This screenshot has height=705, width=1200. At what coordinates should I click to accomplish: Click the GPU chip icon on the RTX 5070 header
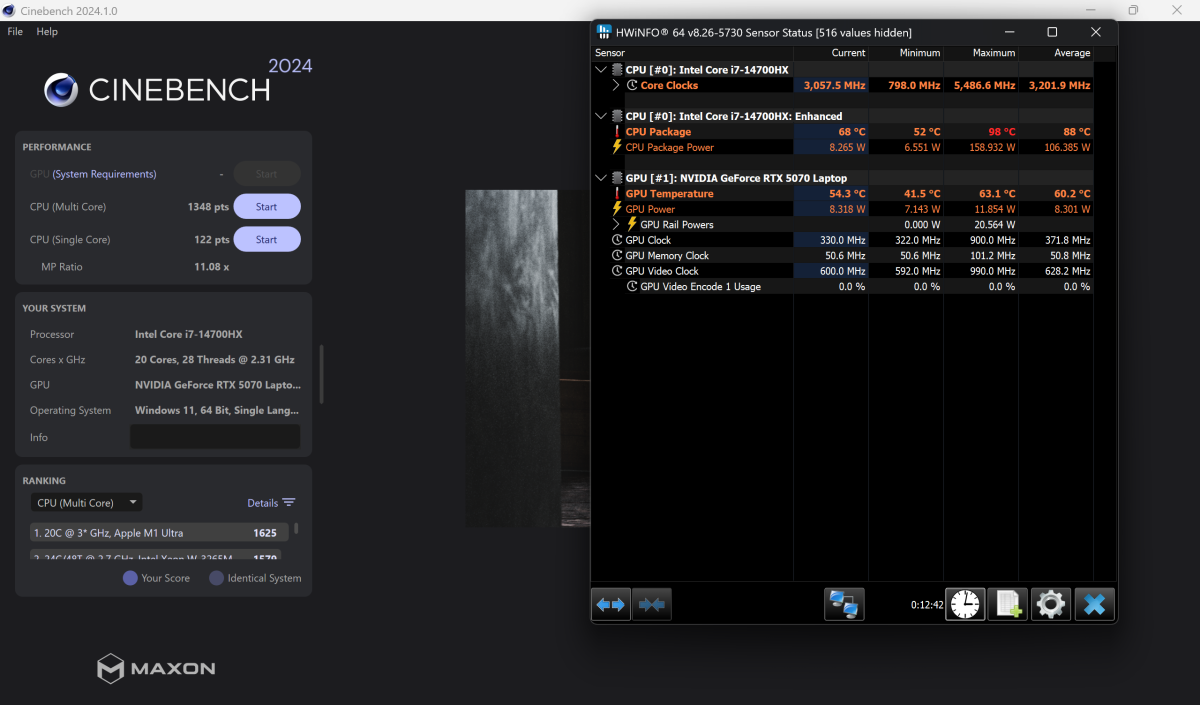coord(617,178)
